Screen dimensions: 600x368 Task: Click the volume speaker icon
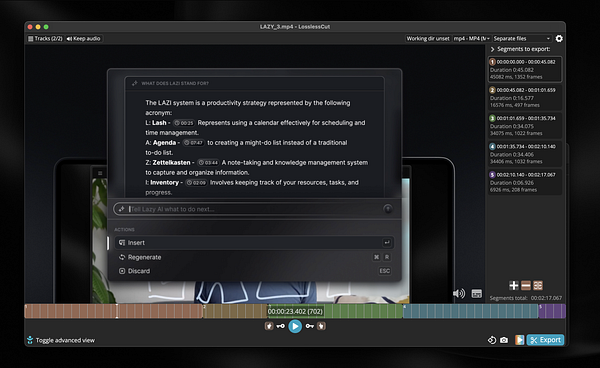coord(459,293)
